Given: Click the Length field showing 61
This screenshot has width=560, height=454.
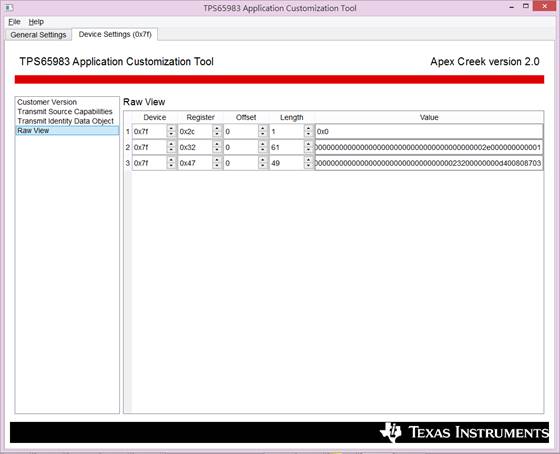Looking at the screenshot, I should pos(286,147).
